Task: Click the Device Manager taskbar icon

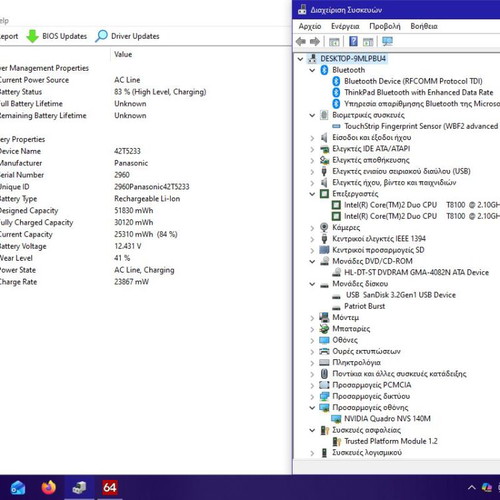Action: pos(79,487)
